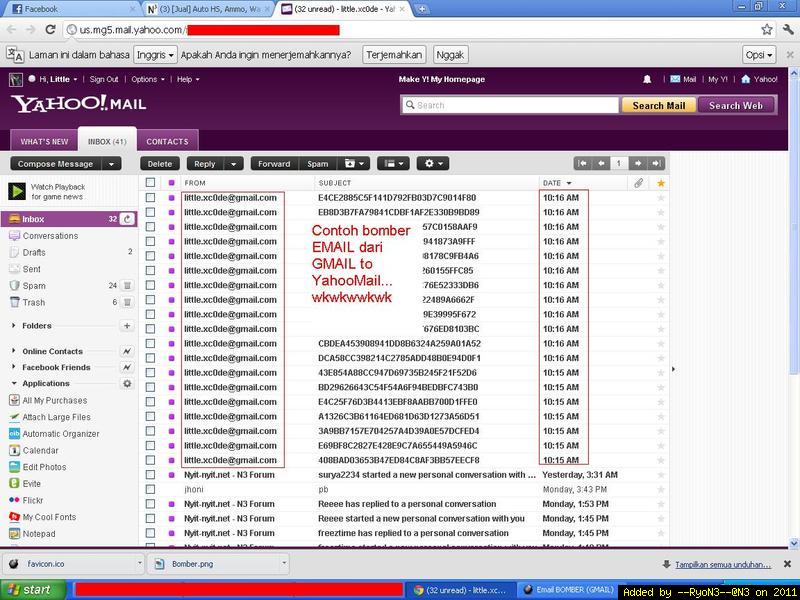800x600 pixels.
Task: Check message E4CE2885C5F141D792FB03D7C9014F80
Action: point(150,197)
